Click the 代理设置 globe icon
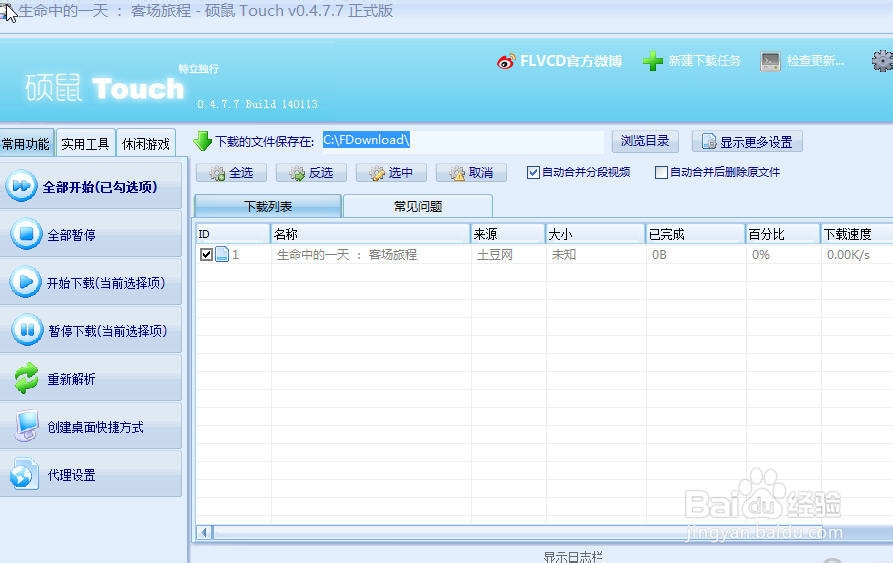The image size is (893, 563). (x=24, y=474)
